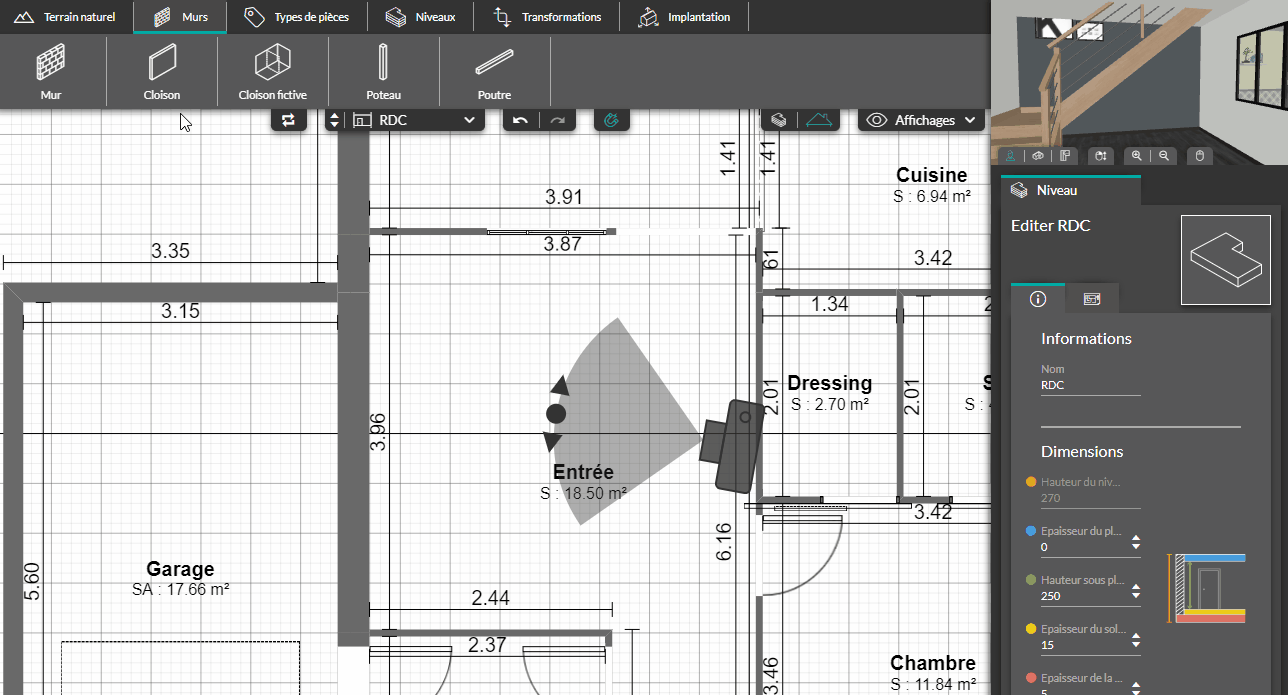Enable first-person view in 3D preview

(x=1011, y=156)
